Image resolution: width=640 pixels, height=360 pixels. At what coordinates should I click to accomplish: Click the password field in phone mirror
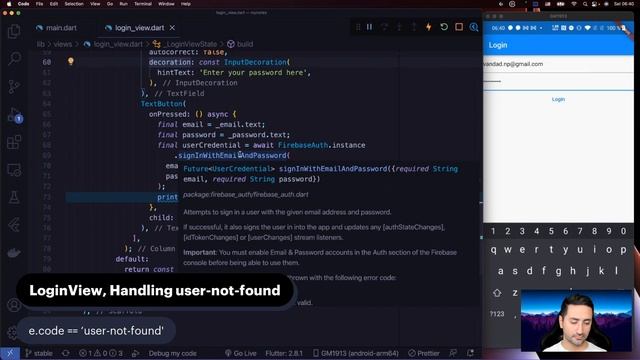coord(558,82)
